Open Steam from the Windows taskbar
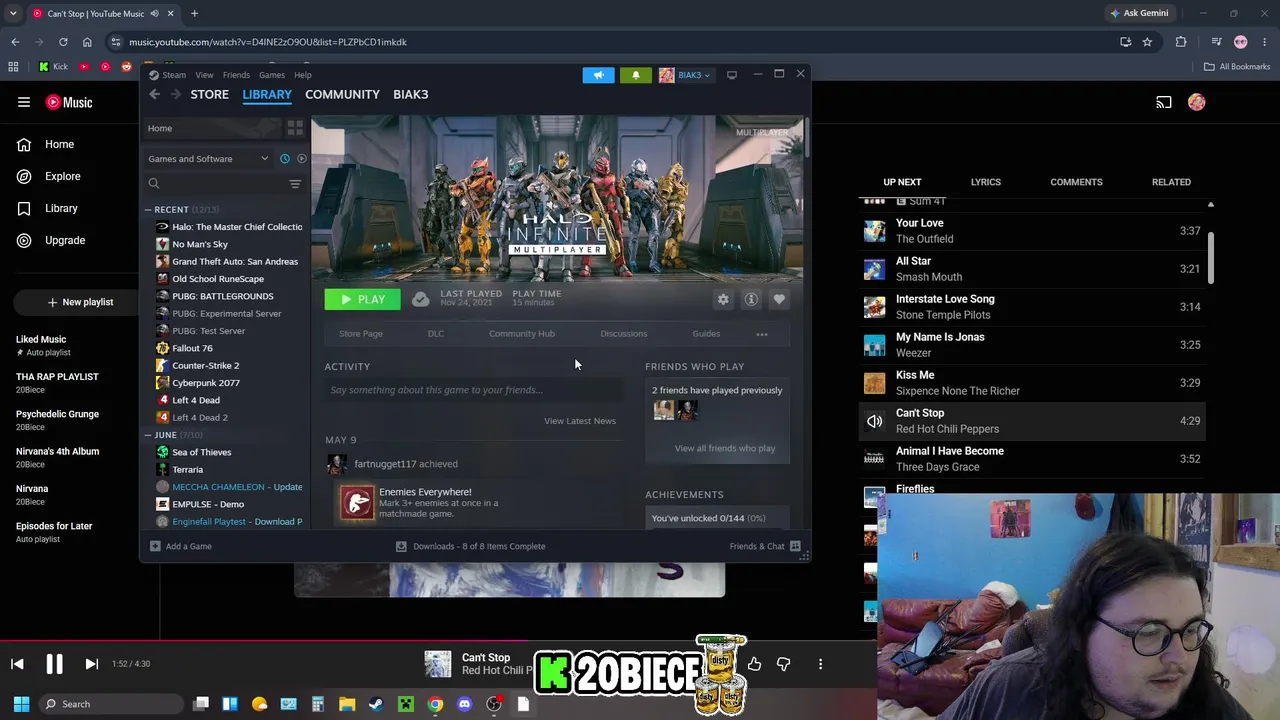Screen dimensions: 1280x720 376,704
